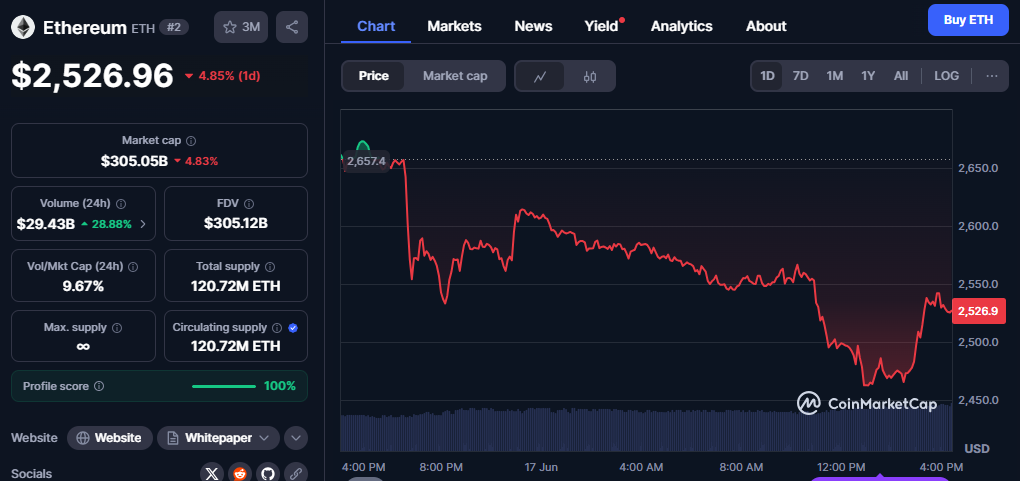
Task: Click the $305.12B FDV value
Action: coord(235,223)
